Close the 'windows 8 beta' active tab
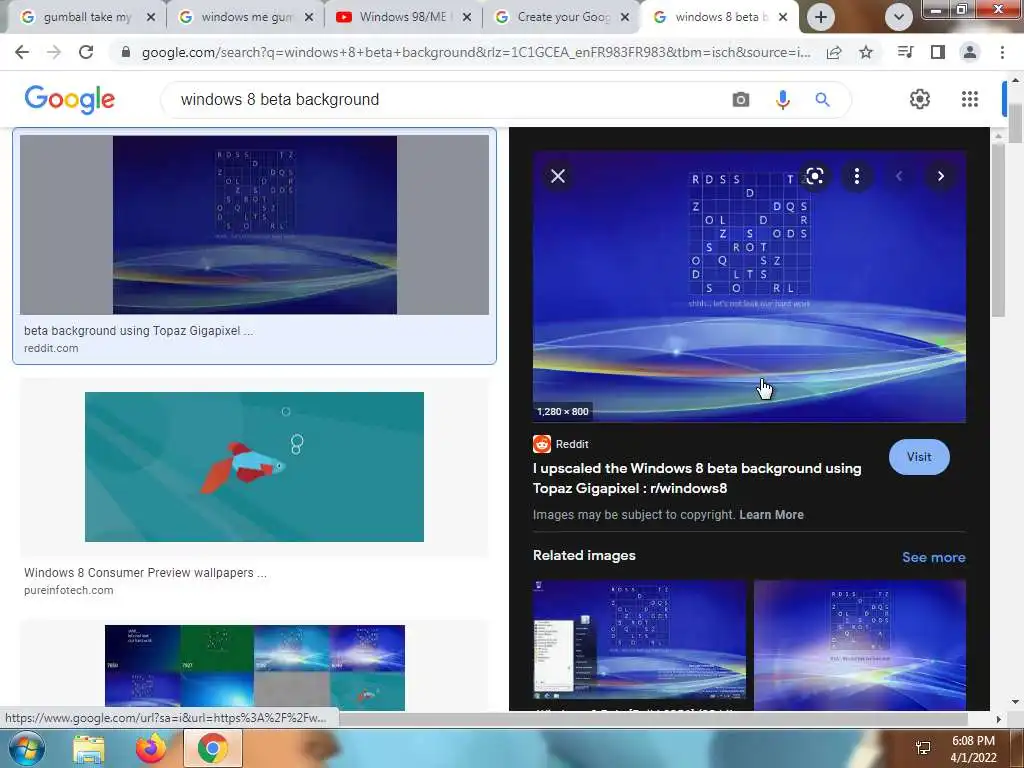 pyautogui.click(x=783, y=17)
